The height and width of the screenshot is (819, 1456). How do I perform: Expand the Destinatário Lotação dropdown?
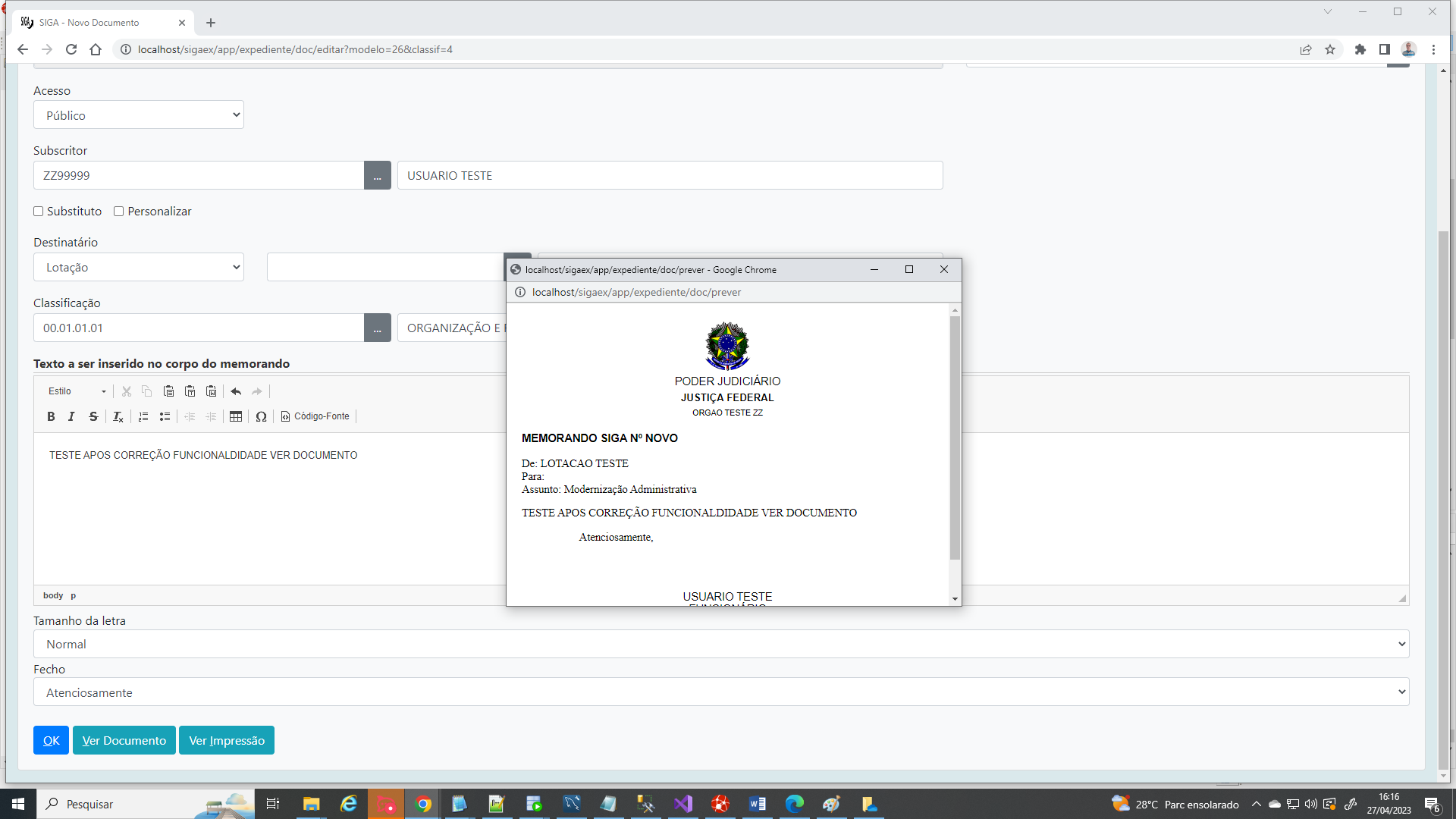[139, 267]
